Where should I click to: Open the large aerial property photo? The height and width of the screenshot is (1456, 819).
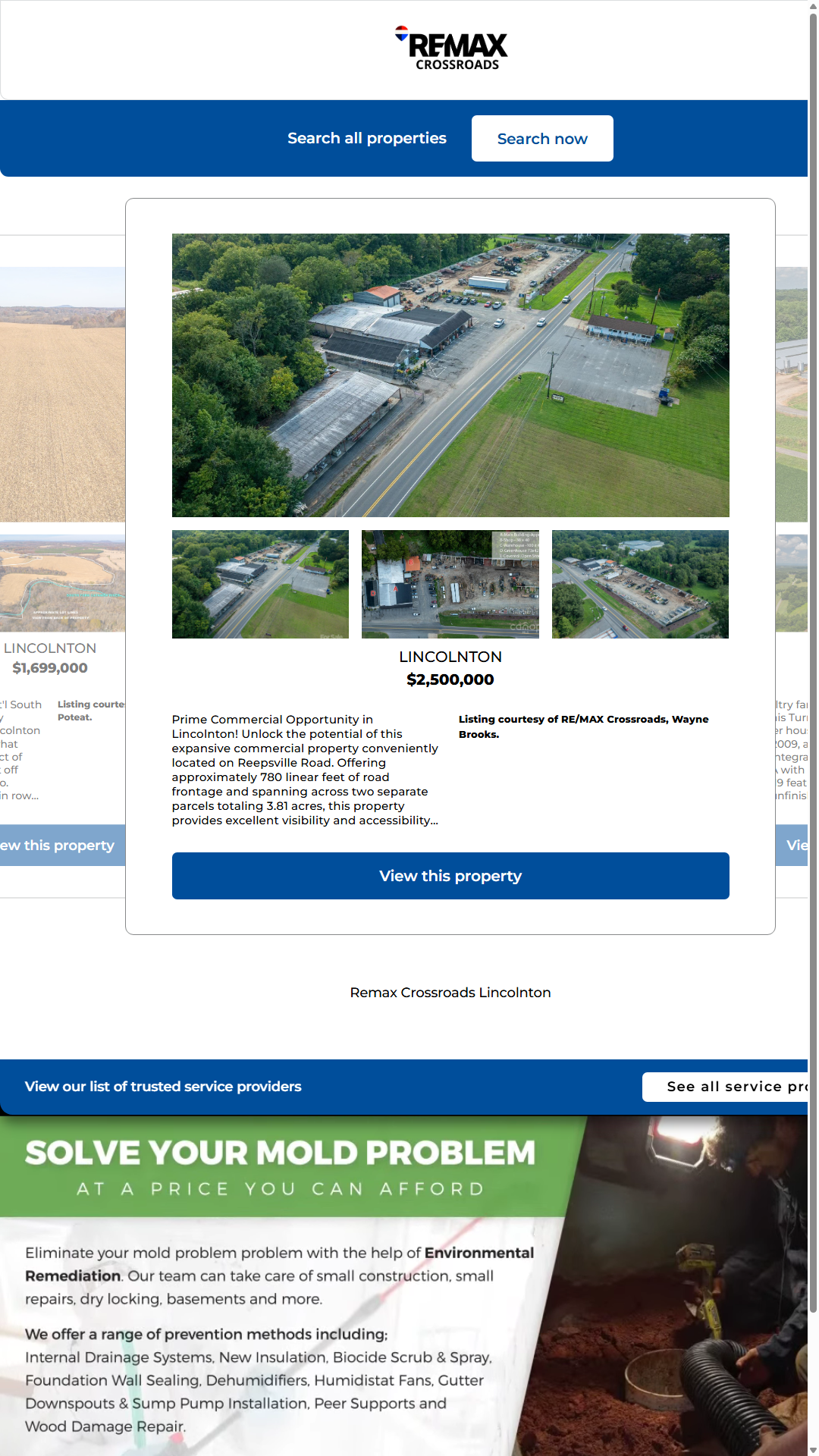pos(450,375)
